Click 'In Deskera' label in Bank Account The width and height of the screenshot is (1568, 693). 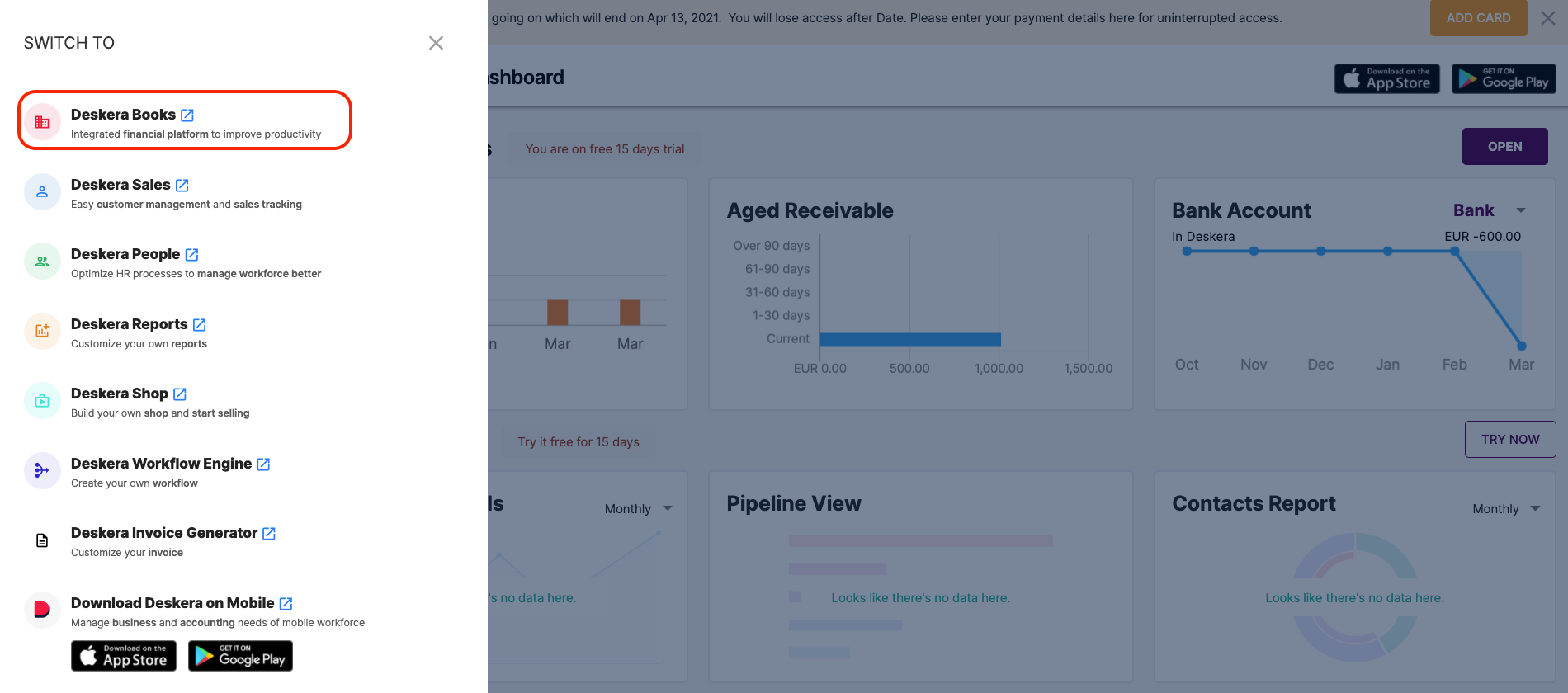point(1203,237)
